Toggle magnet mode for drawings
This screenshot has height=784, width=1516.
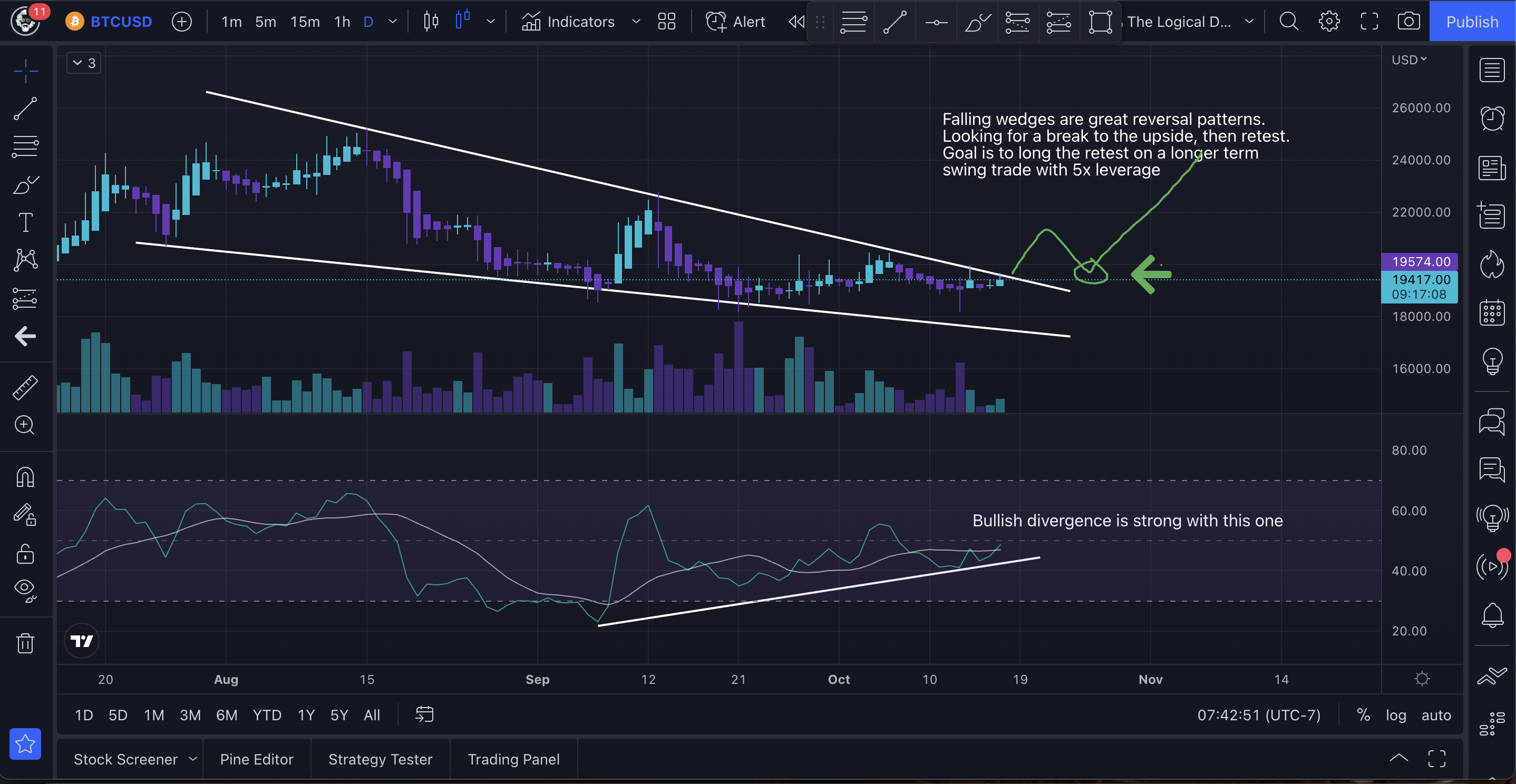25,476
